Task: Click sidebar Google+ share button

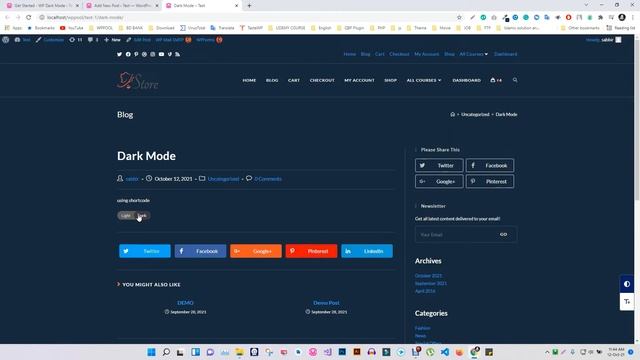Action: point(439,181)
